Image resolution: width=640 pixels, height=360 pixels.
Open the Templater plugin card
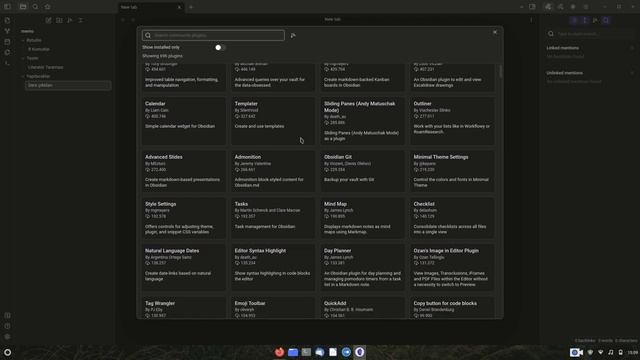pyautogui.click(x=273, y=121)
